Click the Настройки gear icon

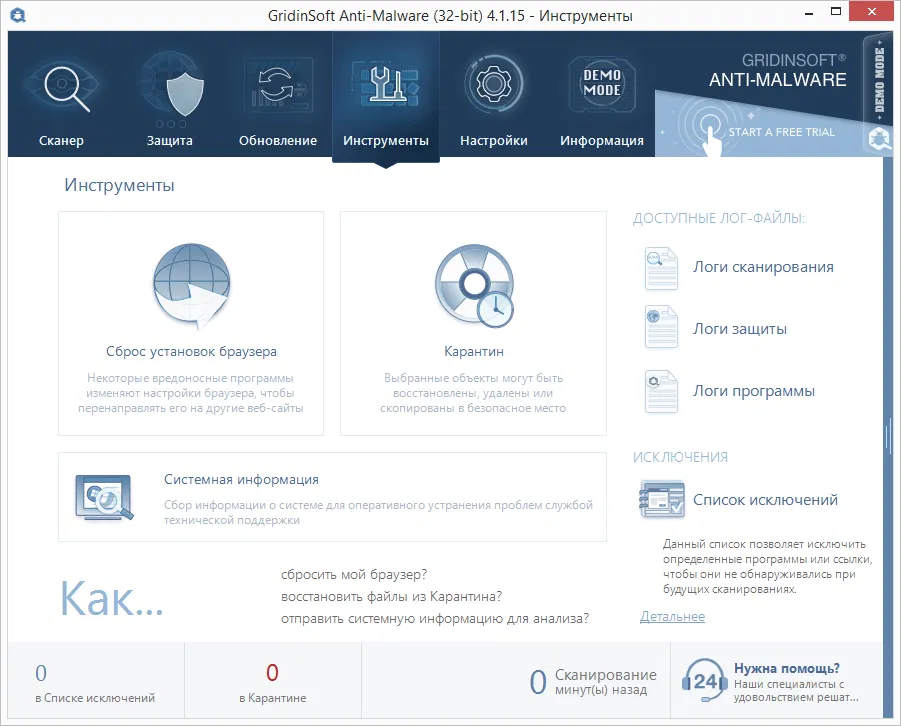[494, 84]
